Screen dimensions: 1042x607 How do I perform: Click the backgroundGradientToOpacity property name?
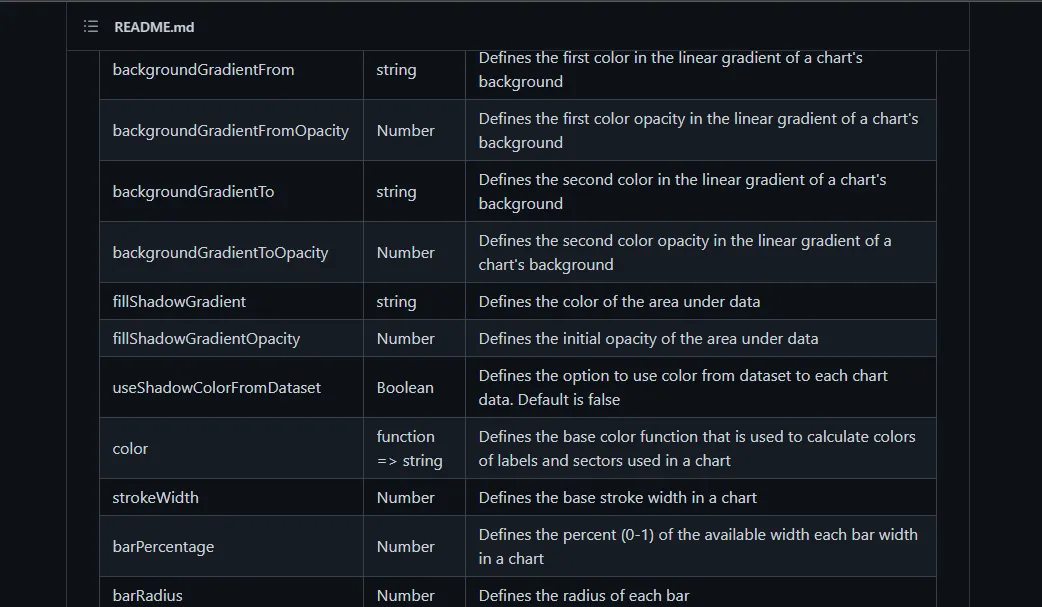(x=220, y=253)
